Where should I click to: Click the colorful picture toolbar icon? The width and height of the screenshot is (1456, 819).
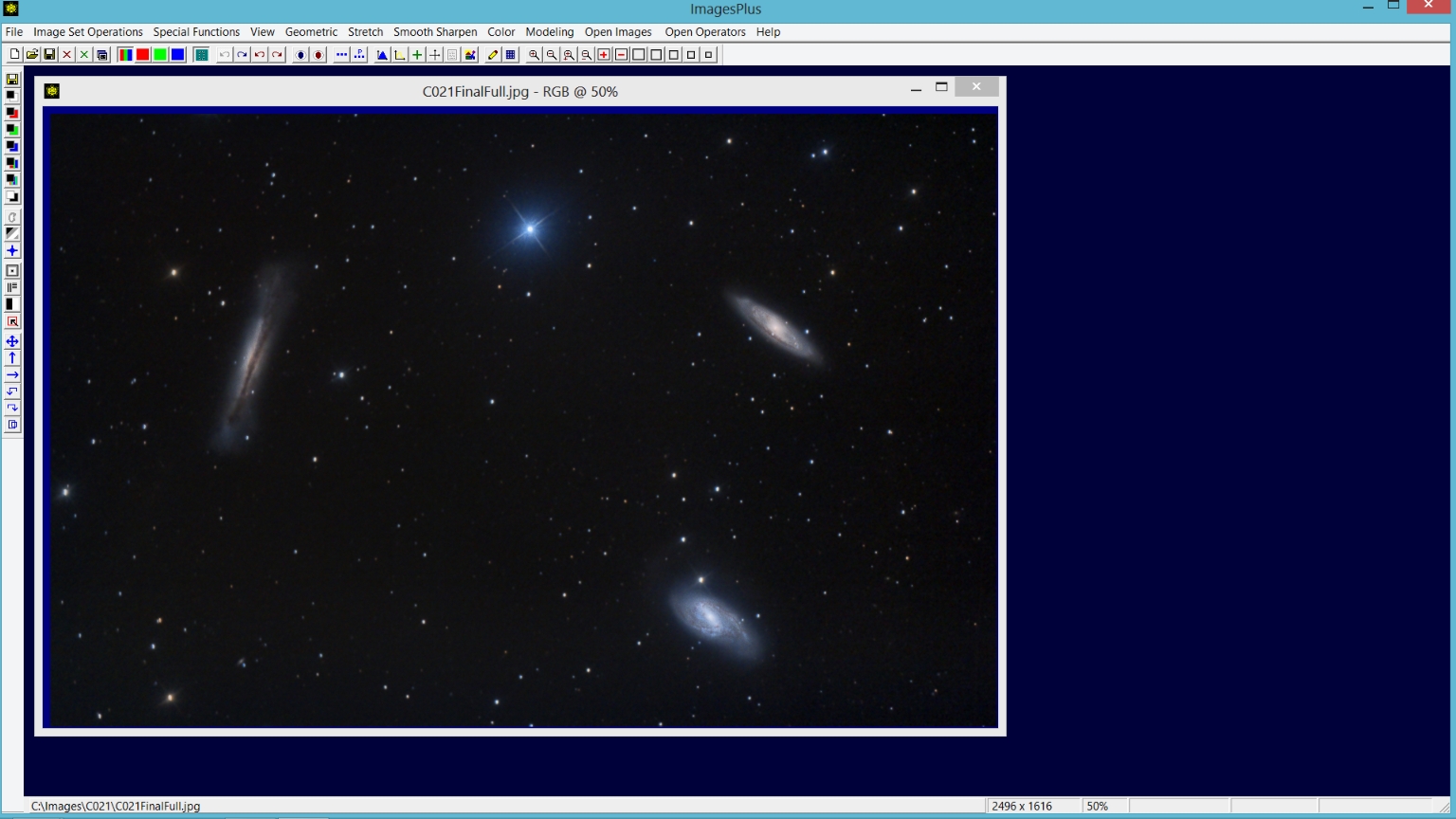[470, 55]
